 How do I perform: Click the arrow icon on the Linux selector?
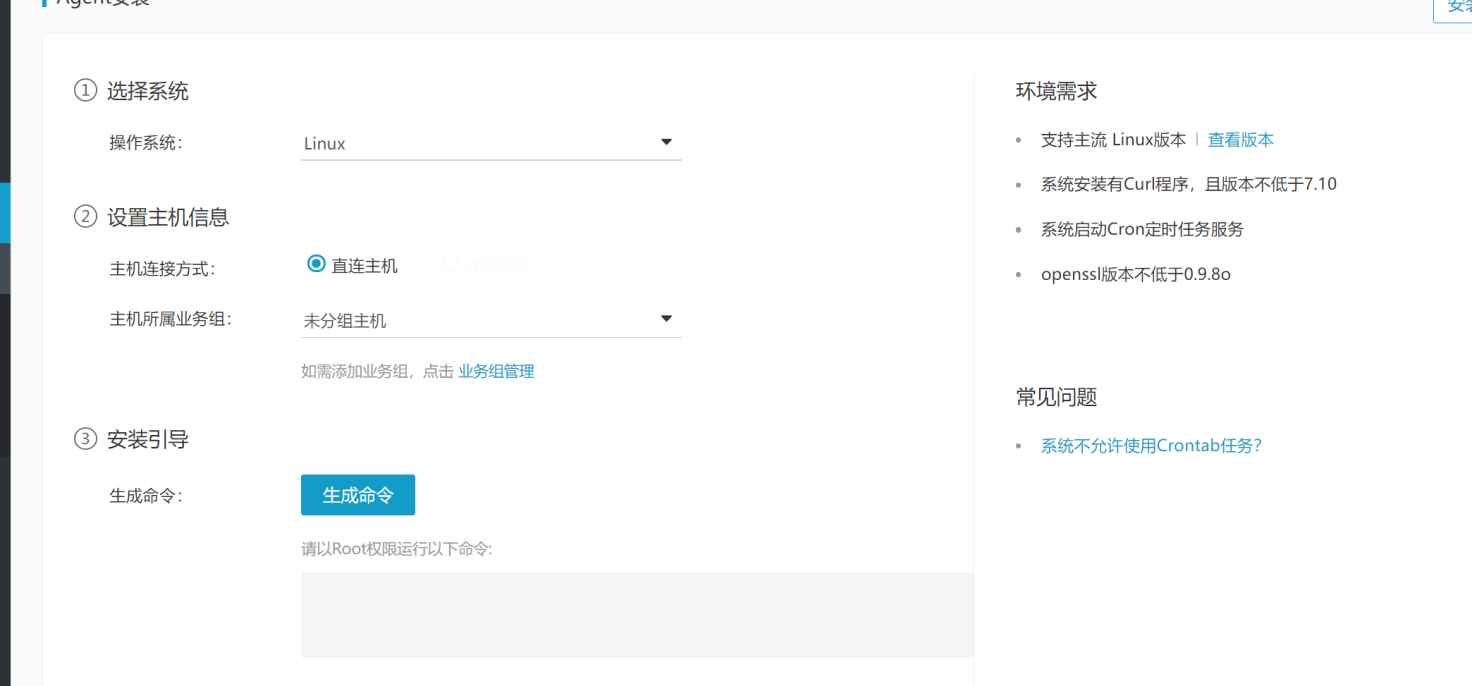pos(666,142)
